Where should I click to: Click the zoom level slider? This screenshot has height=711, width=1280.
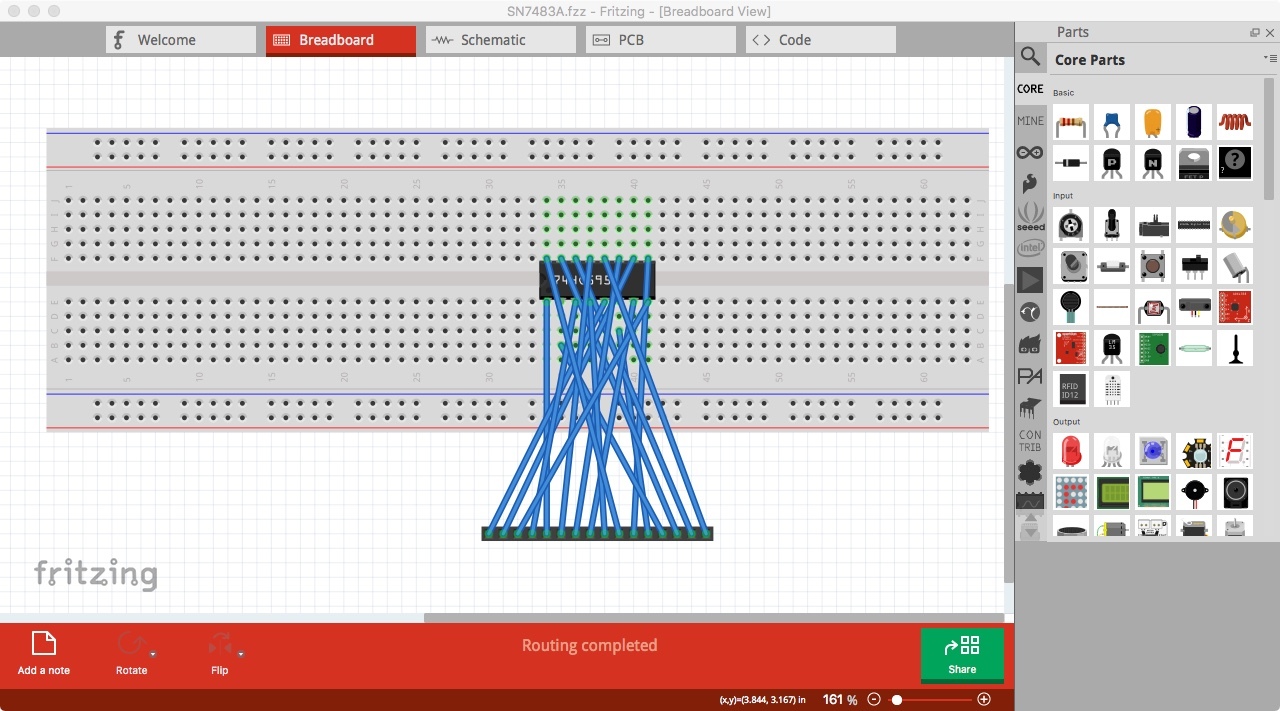pos(897,699)
